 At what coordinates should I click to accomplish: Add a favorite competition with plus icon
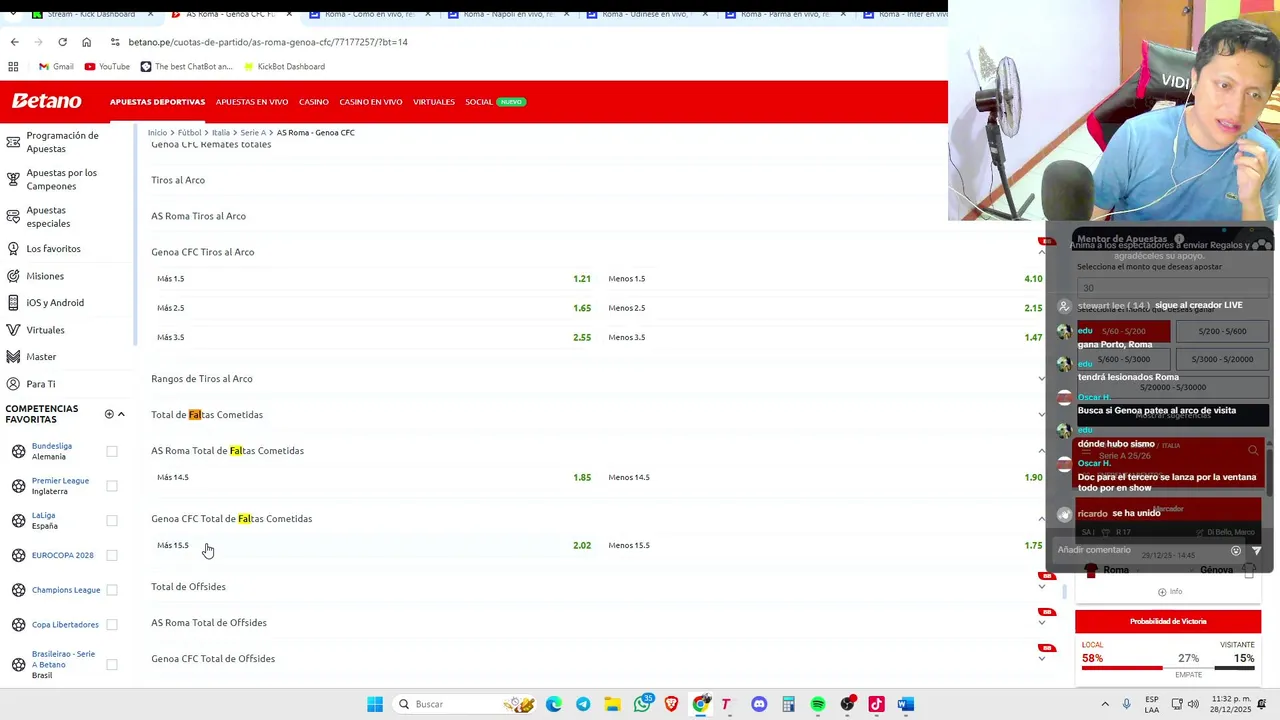(x=109, y=414)
